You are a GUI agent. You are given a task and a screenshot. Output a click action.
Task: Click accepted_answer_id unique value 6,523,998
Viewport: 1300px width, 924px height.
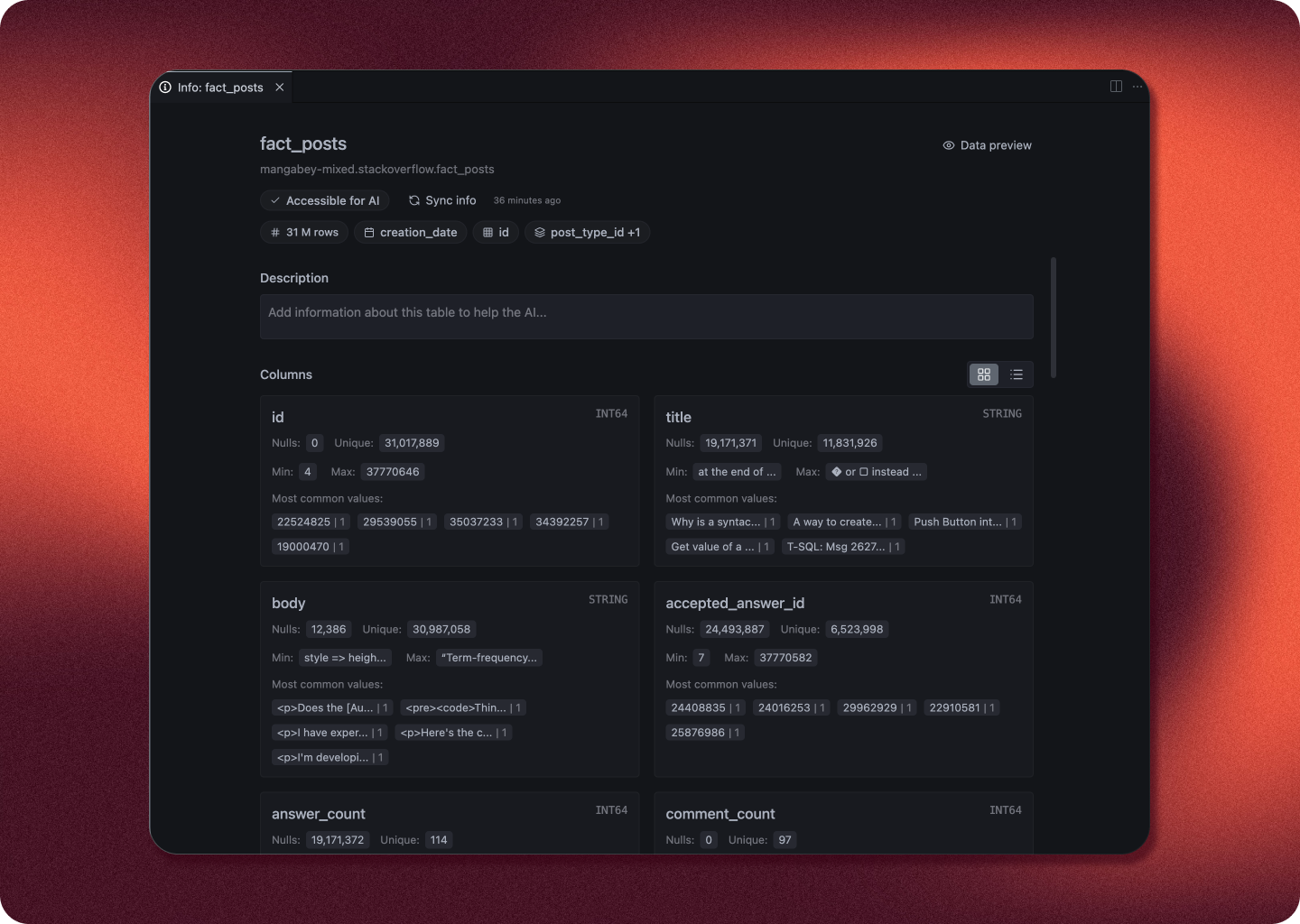(x=857, y=630)
